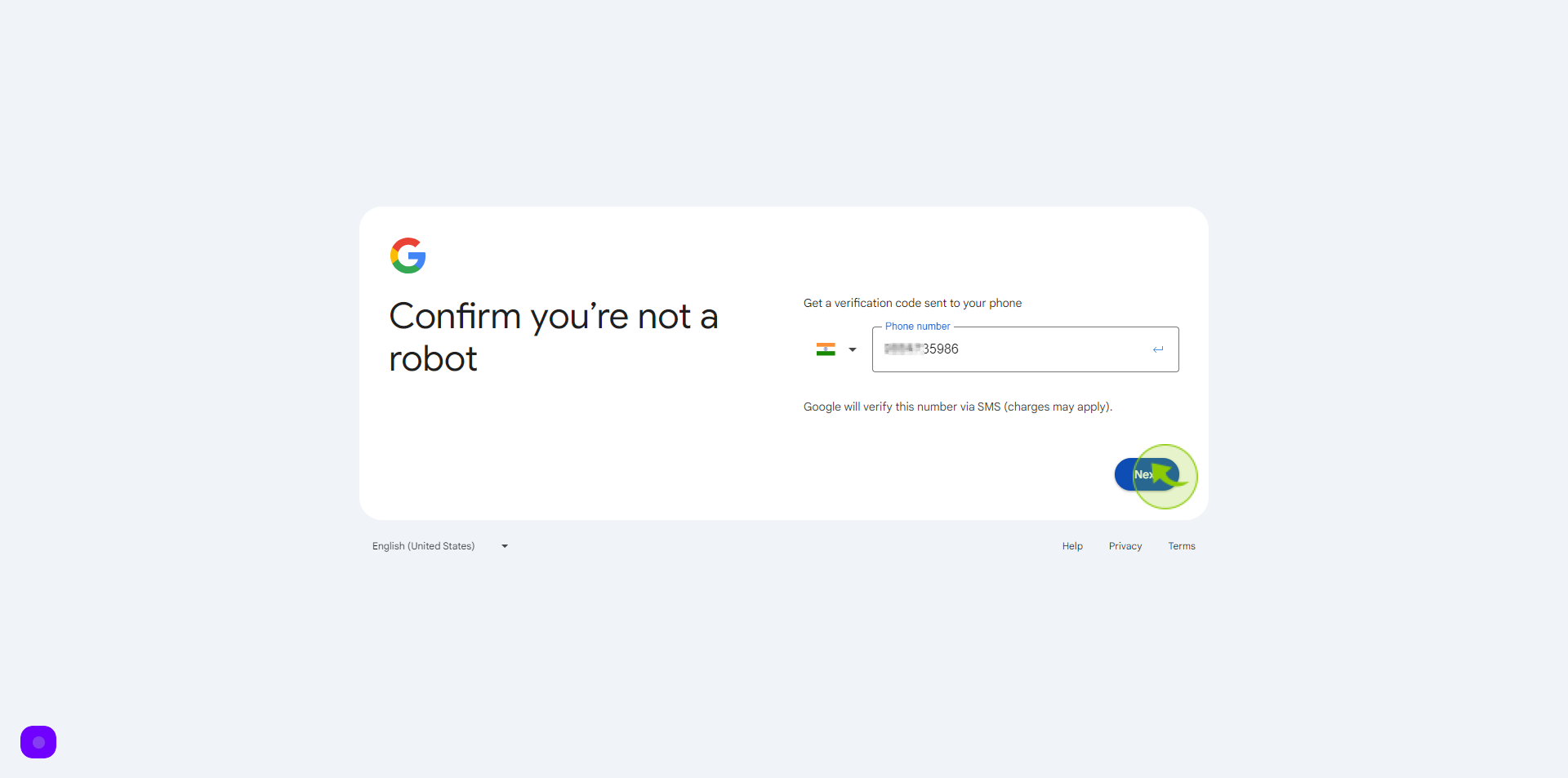The image size is (1568, 778).
Task: Click the return arrow icon in phone field
Action: pos(1158,349)
